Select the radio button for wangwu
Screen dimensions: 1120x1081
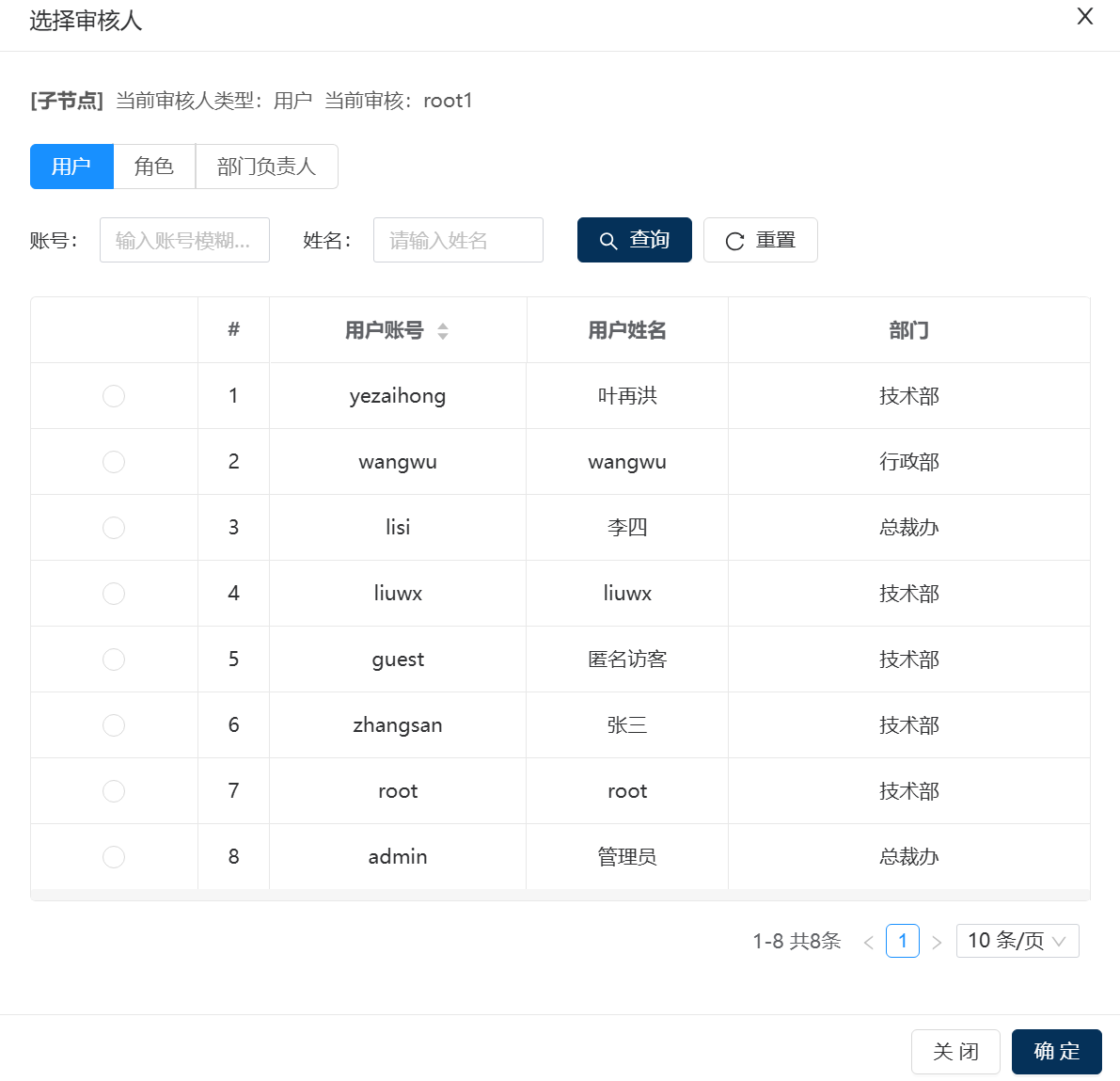[x=114, y=462]
